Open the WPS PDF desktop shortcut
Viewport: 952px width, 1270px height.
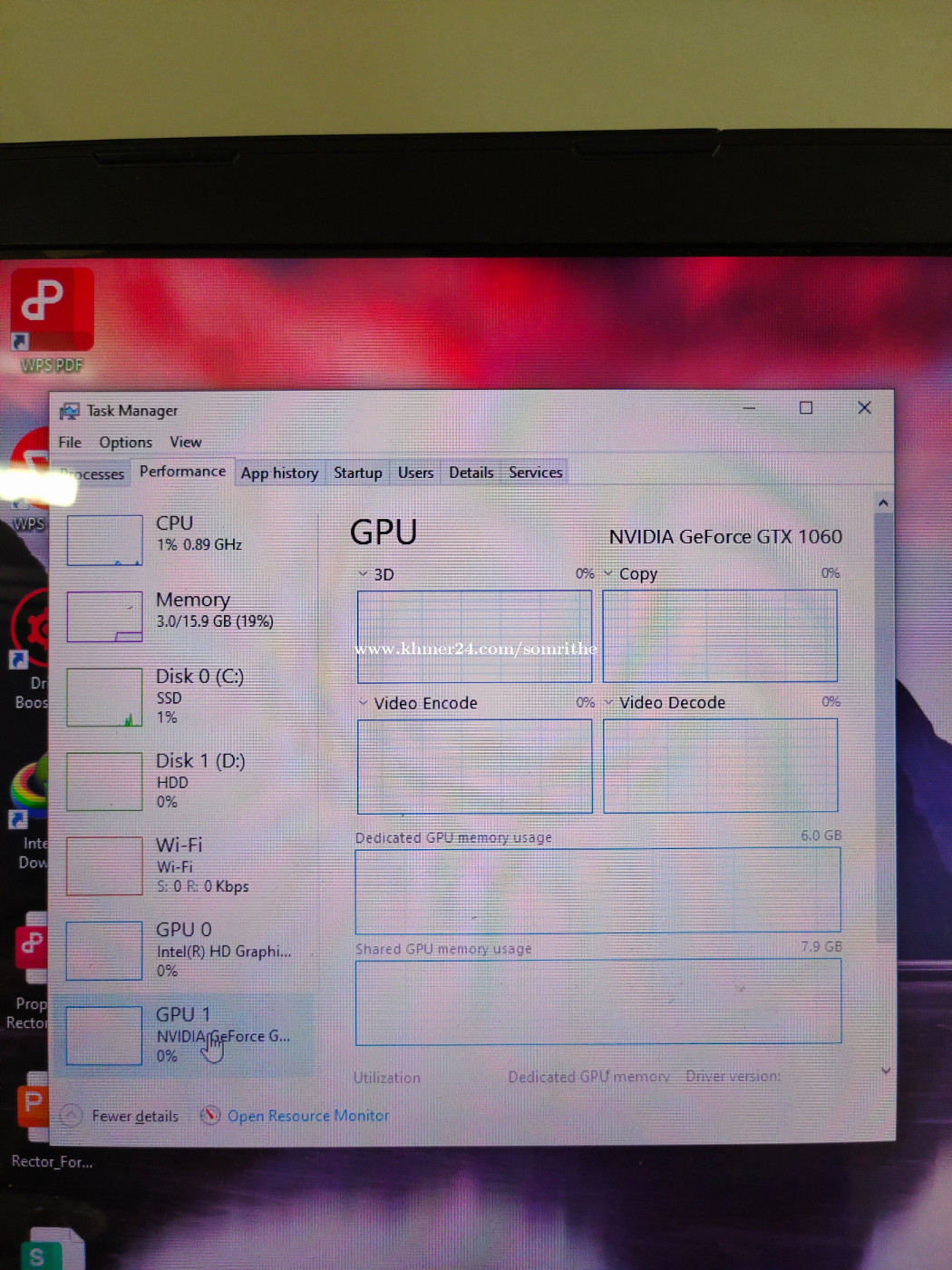click(52, 320)
